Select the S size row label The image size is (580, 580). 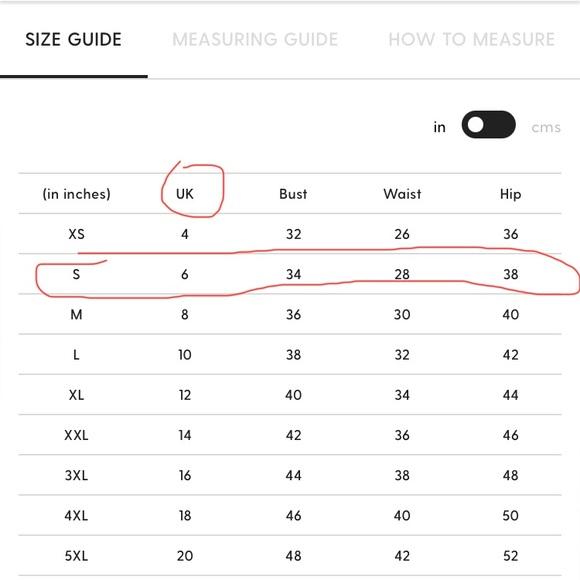pyautogui.click(x=76, y=274)
